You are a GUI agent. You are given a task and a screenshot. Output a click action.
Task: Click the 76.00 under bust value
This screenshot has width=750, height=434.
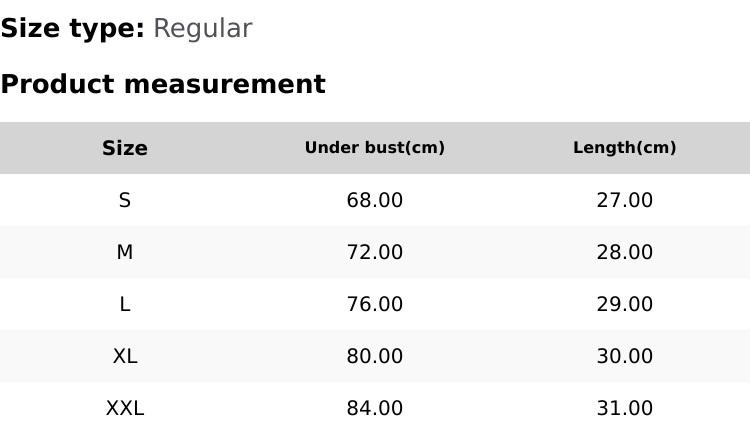[375, 304]
